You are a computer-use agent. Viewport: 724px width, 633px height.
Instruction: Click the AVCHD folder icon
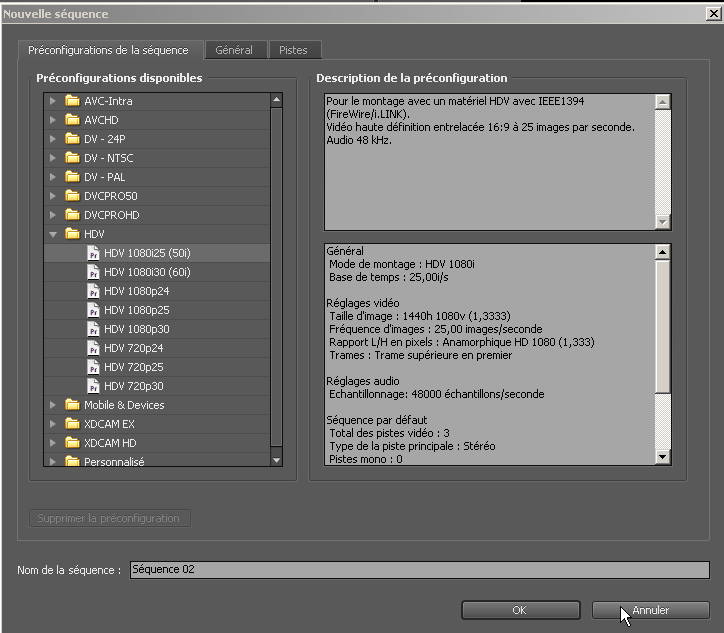point(72,120)
